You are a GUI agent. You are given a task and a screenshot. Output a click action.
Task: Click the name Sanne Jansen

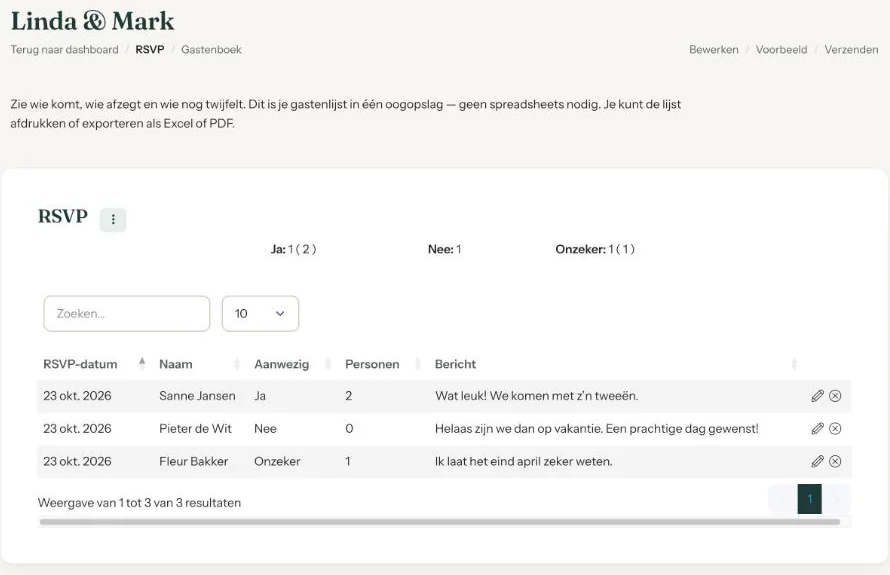(x=197, y=396)
